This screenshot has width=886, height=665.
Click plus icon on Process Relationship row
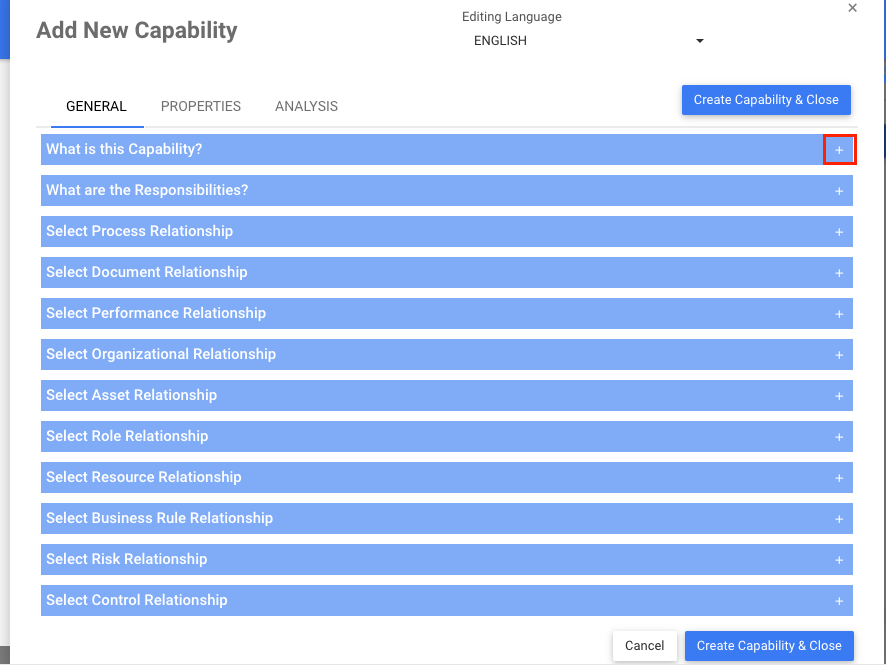(x=839, y=232)
